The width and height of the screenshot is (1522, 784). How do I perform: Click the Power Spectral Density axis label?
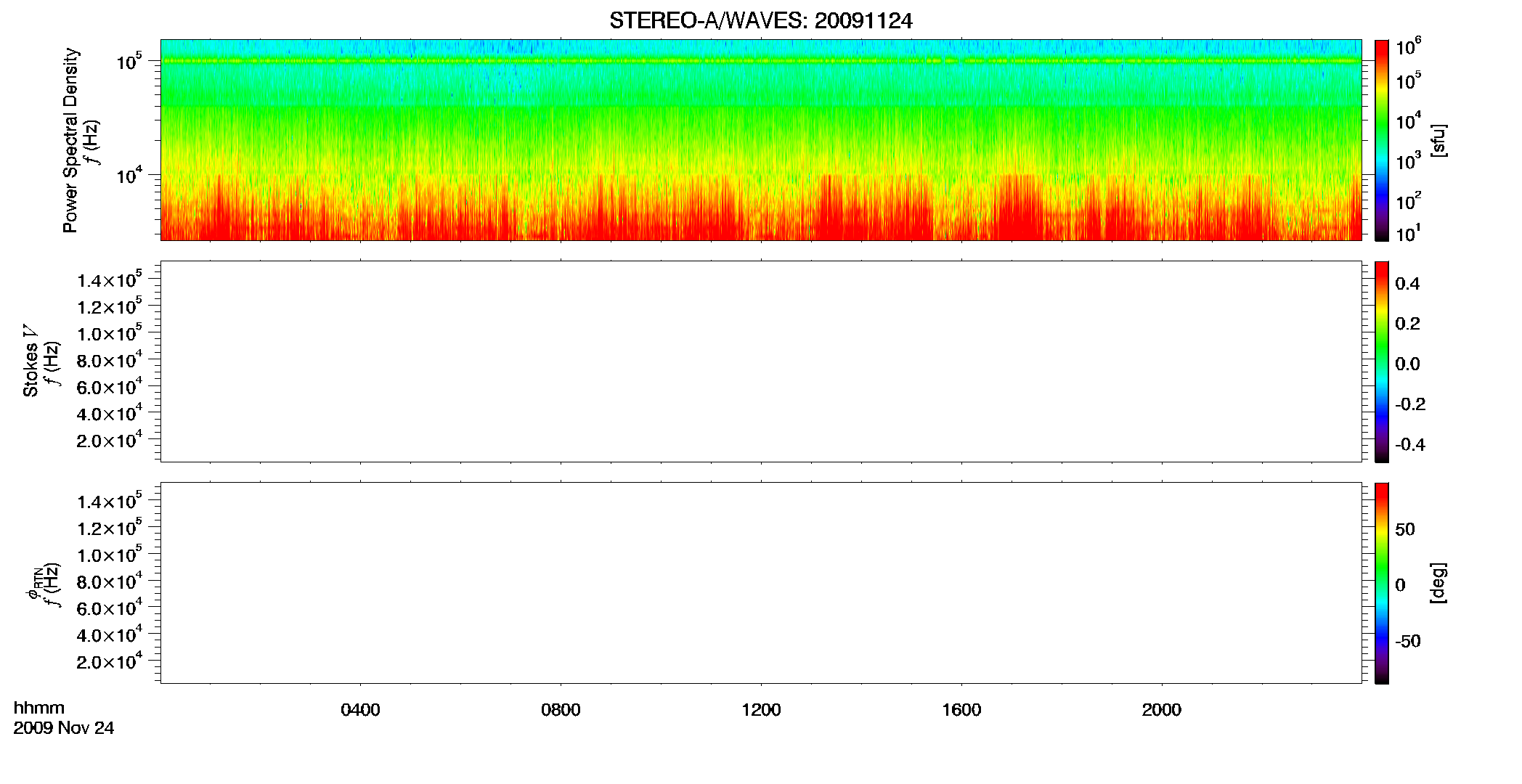[x=70, y=140]
